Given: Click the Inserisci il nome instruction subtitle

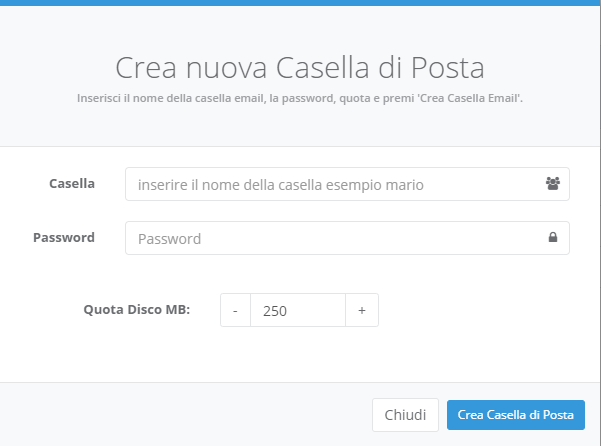Looking at the screenshot, I should tap(300, 98).
